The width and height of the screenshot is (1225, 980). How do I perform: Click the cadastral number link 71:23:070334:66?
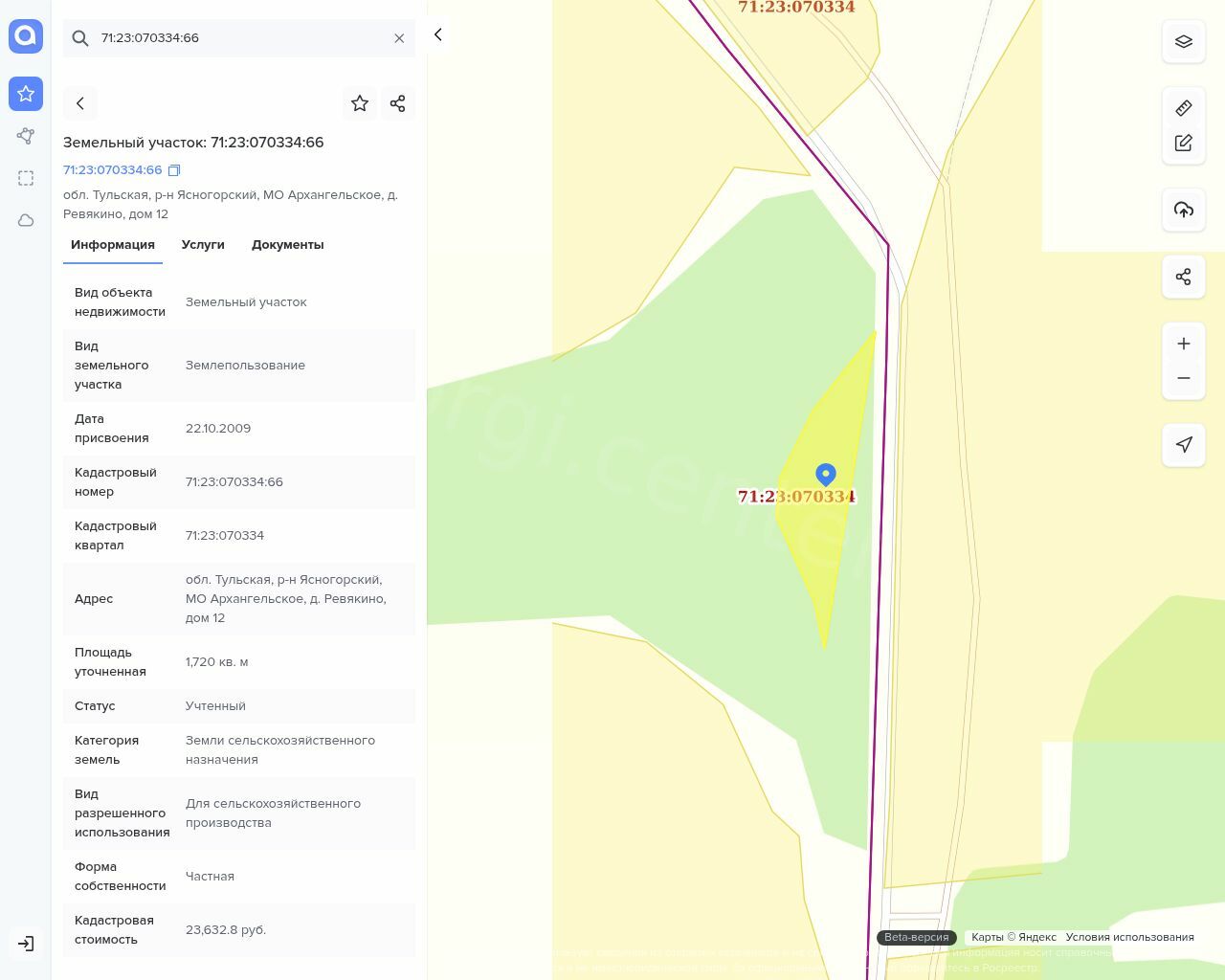(x=113, y=170)
